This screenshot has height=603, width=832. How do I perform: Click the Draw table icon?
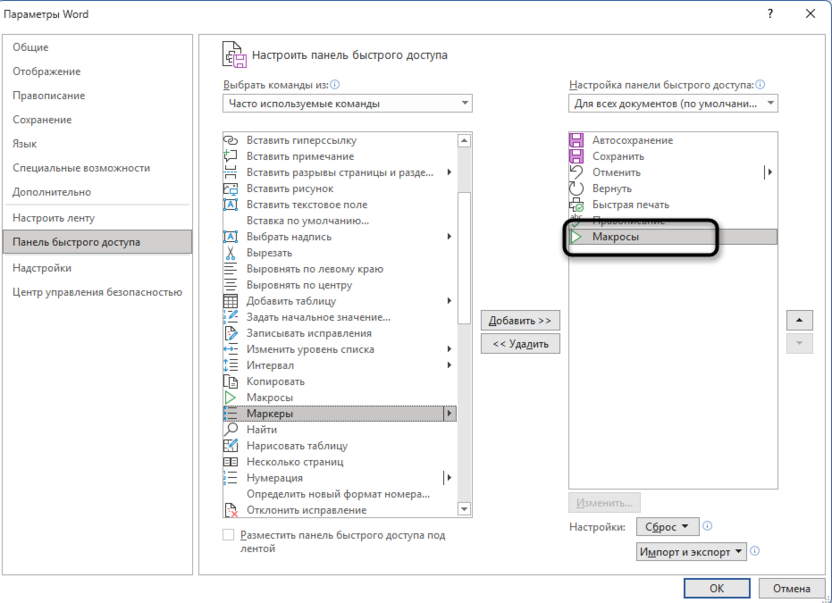pos(229,446)
